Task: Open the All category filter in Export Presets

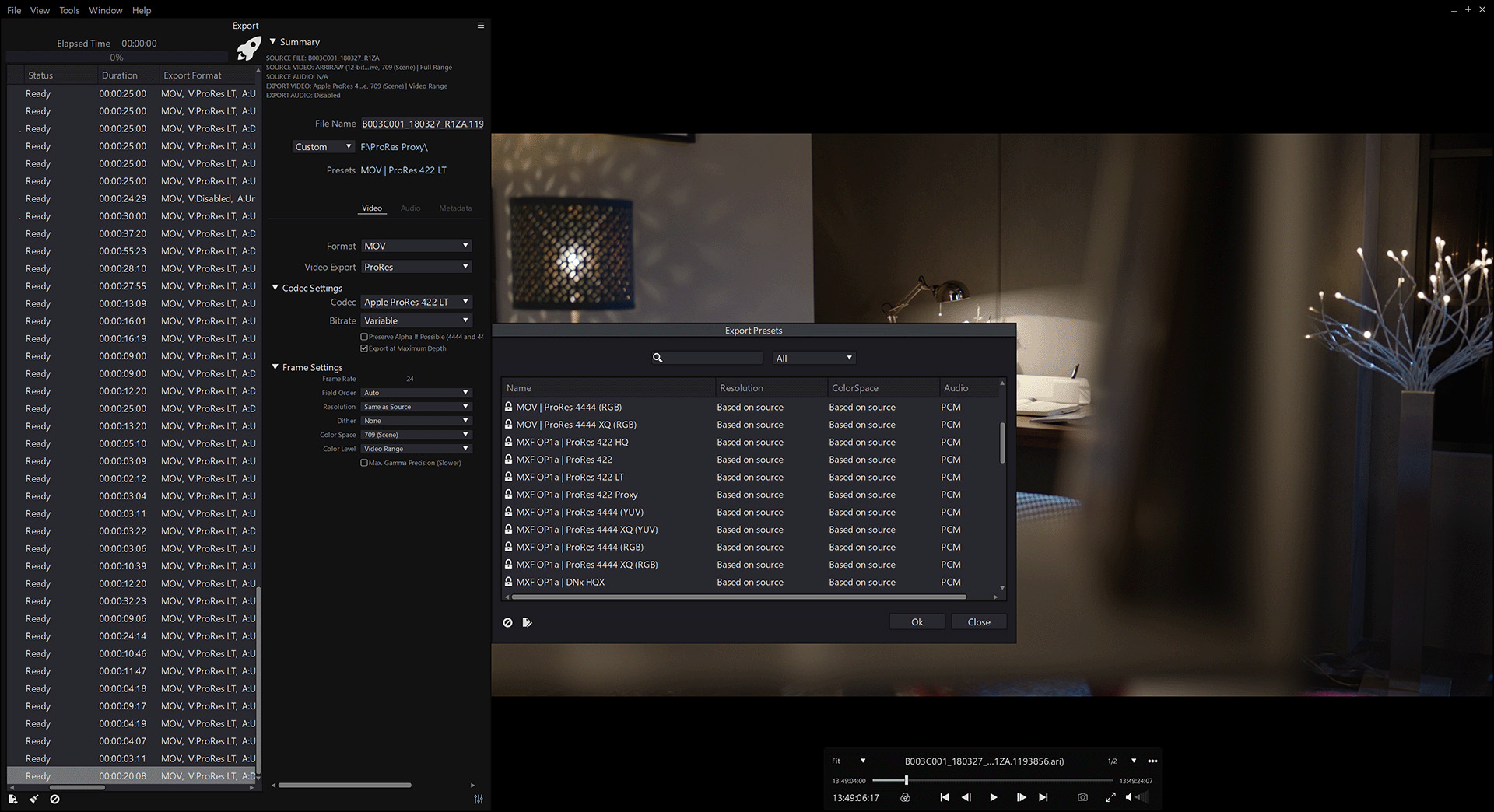Action: click(813, 357)
